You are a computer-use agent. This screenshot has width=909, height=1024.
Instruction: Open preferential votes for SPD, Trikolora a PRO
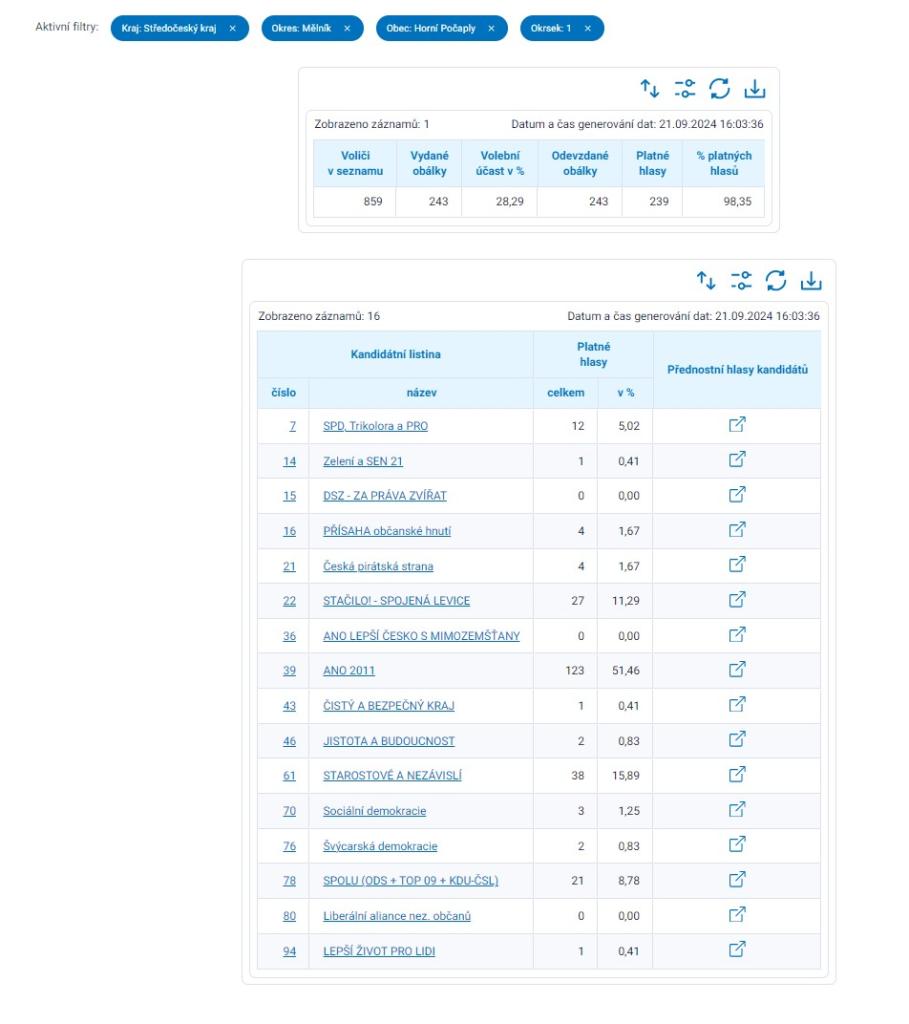pos(736,425)
